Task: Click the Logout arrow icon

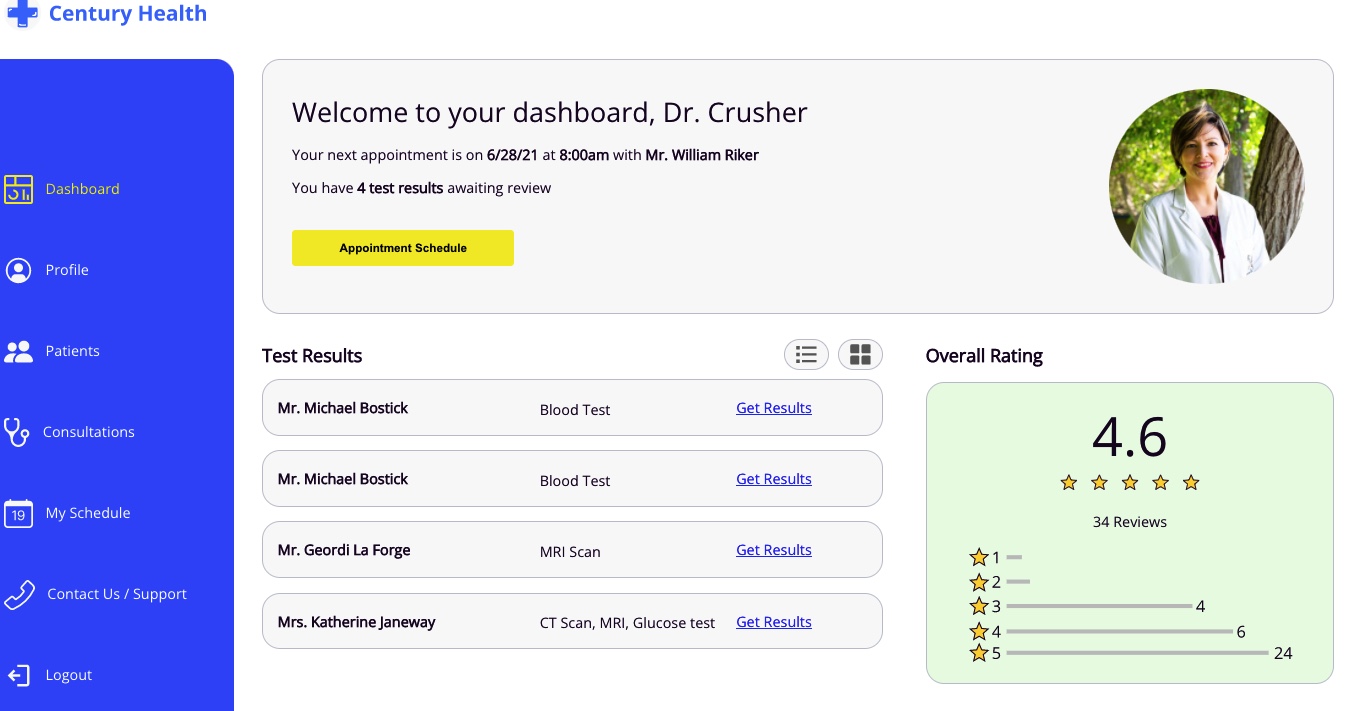Action: pos(18,675)
